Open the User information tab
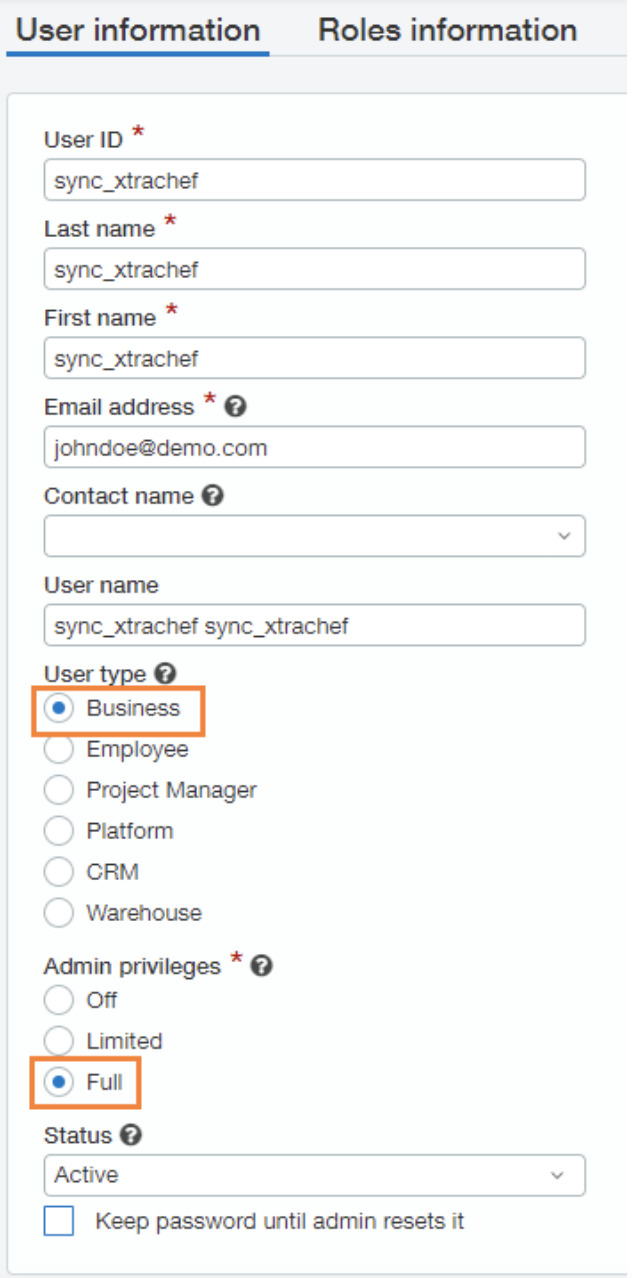The width and height of the screenshot is (632, 1278). (138, 30)
